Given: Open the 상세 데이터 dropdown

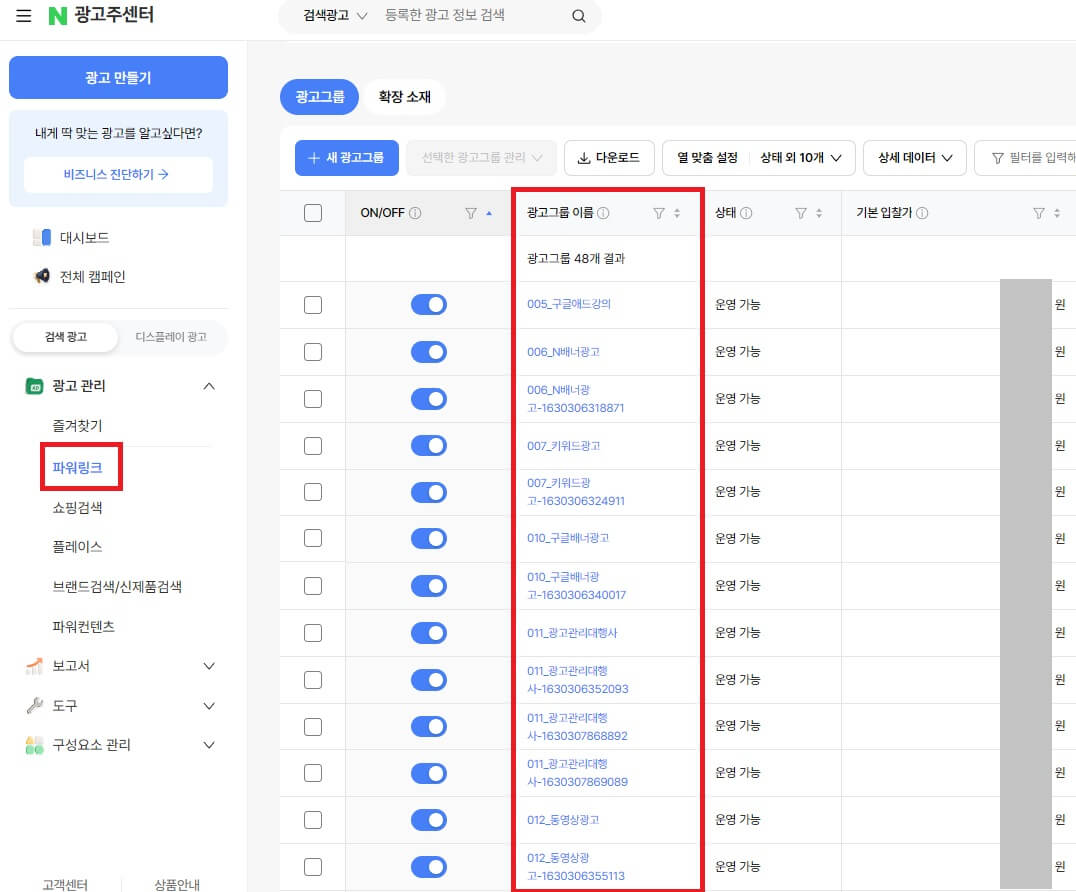Looking at the screenshot, I should [x=915, y=158].
